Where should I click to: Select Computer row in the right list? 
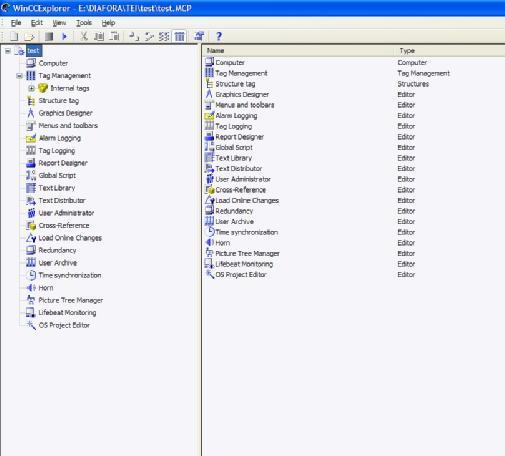click(230, 62)
